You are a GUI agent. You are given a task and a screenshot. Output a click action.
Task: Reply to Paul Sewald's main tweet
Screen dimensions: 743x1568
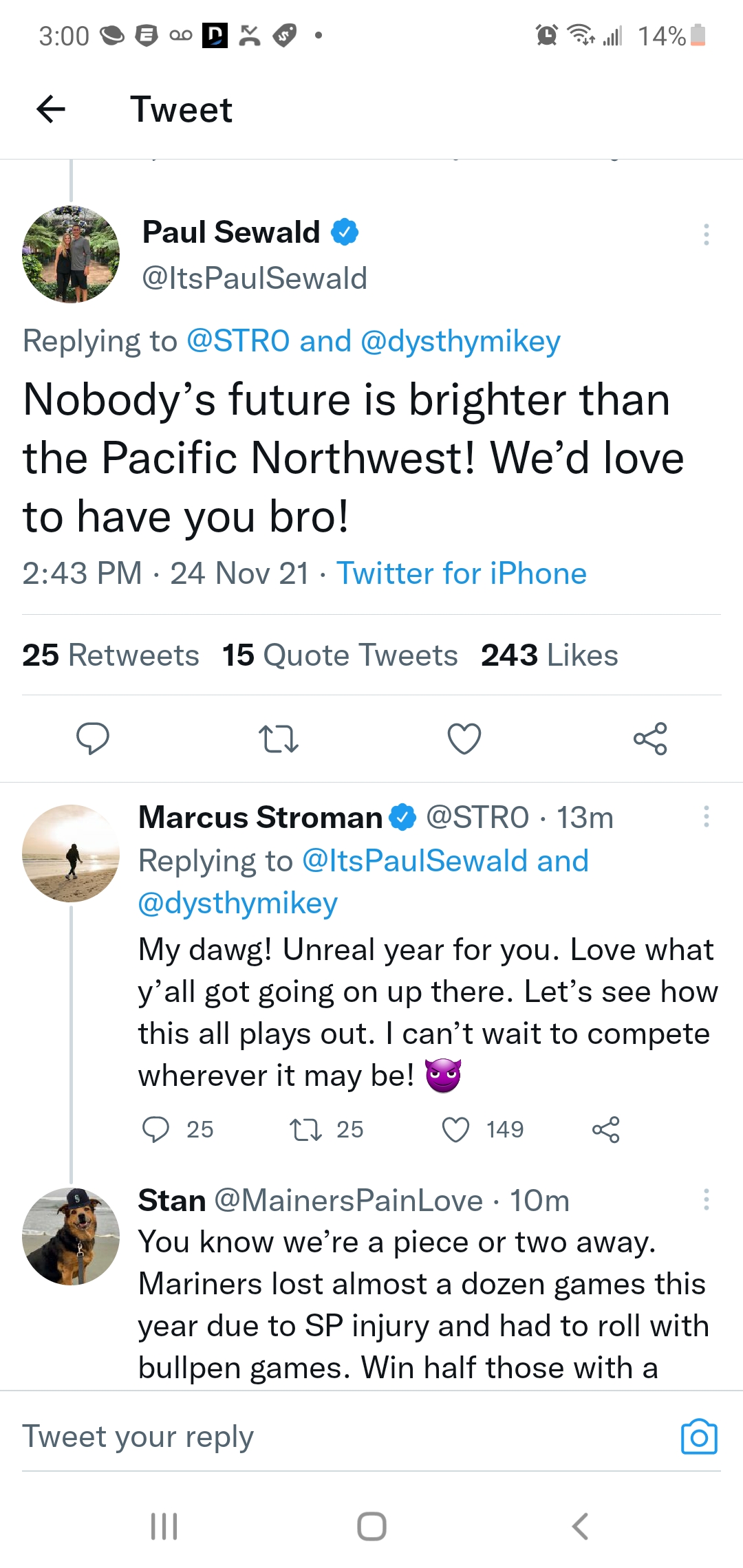(x=92, y=739)
